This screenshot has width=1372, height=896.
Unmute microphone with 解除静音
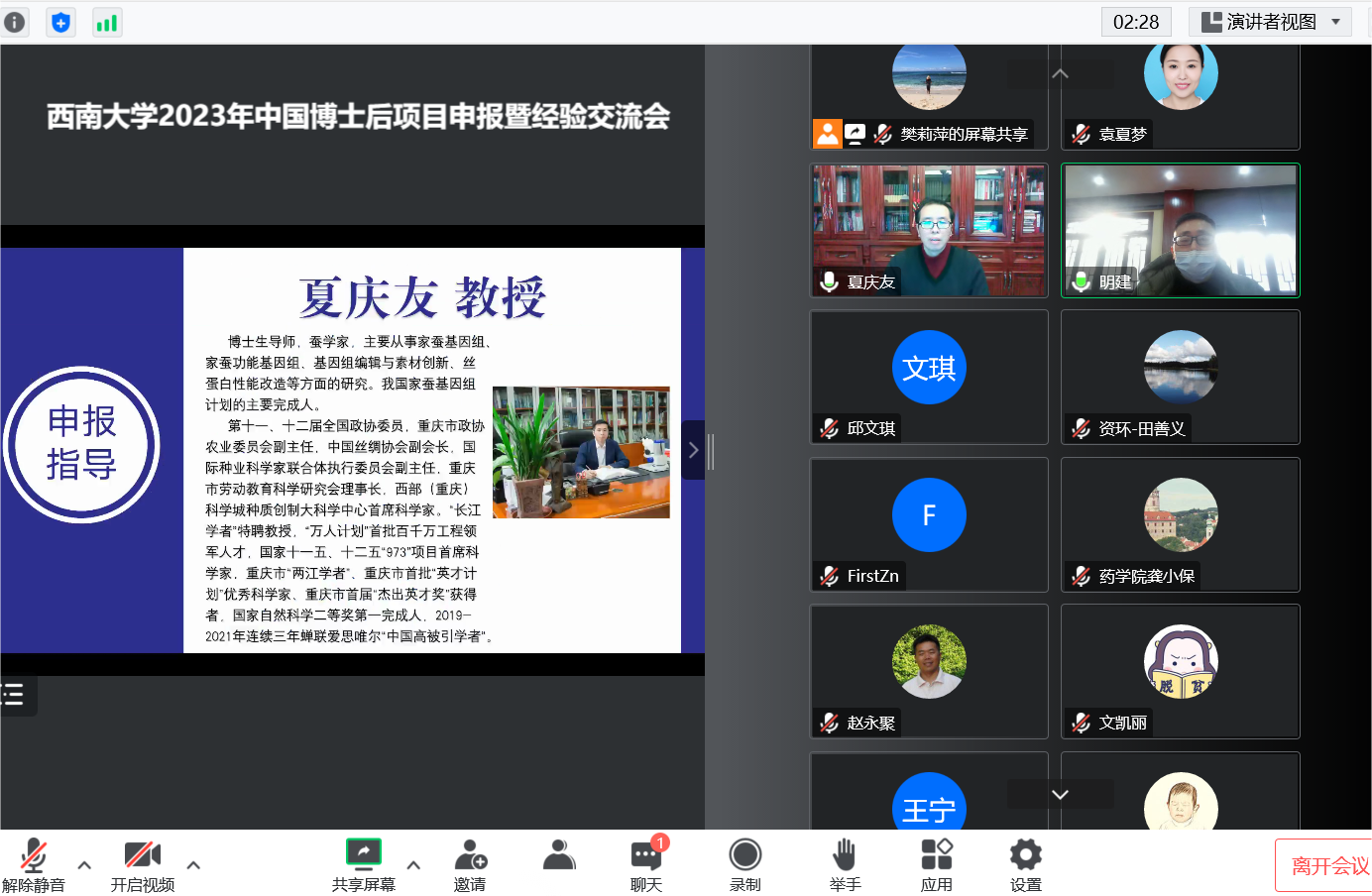click(34, 863)
